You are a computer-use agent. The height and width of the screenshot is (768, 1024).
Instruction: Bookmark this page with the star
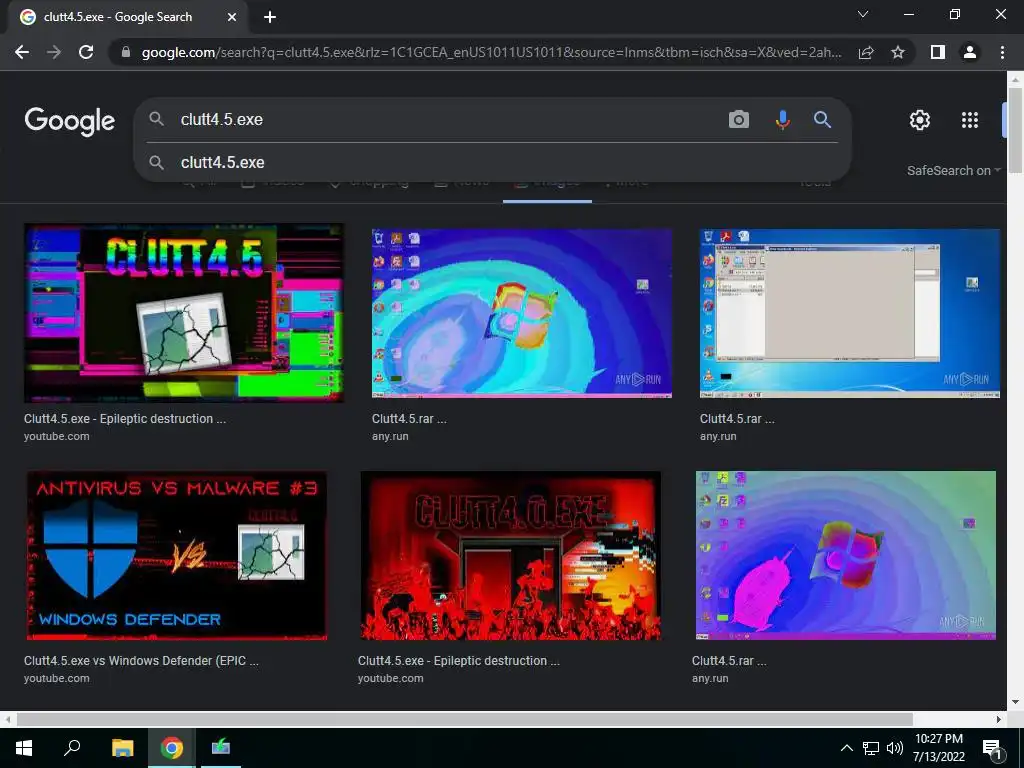coord(898,52)
